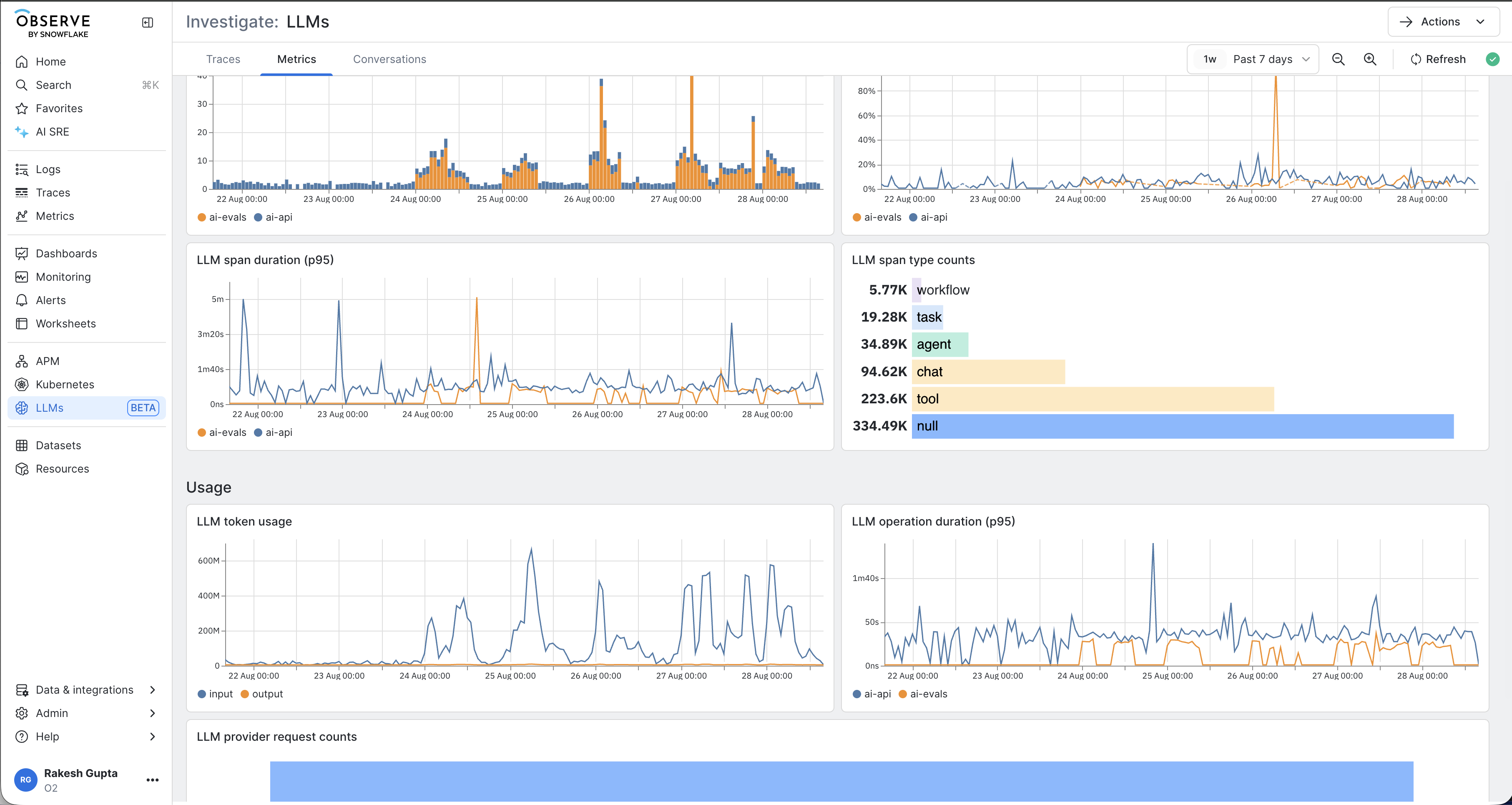The image size is (1512, 805).
Task: Click the chat bar in span type counts
Action: click(988, 372)
